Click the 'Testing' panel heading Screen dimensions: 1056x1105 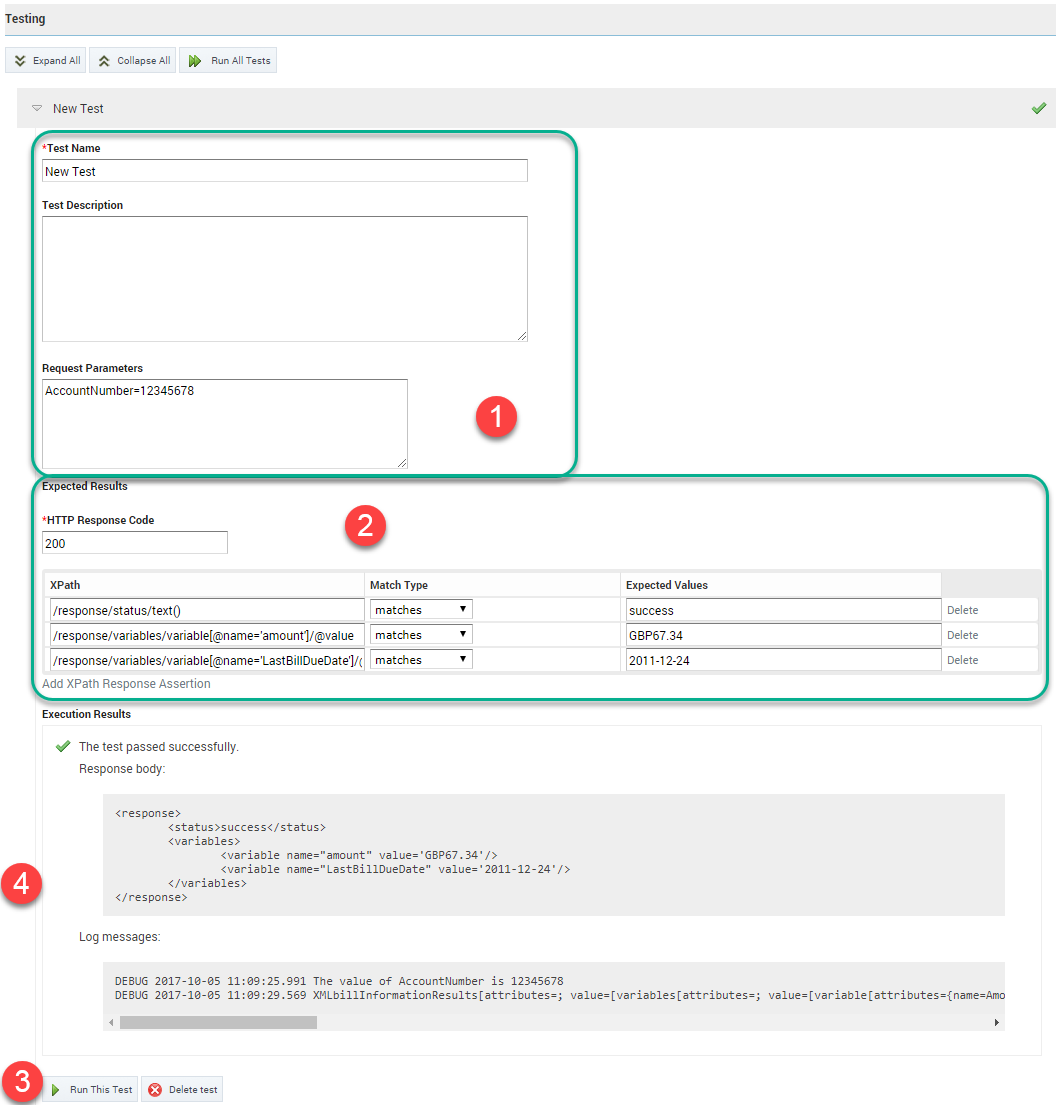(25, 18)
